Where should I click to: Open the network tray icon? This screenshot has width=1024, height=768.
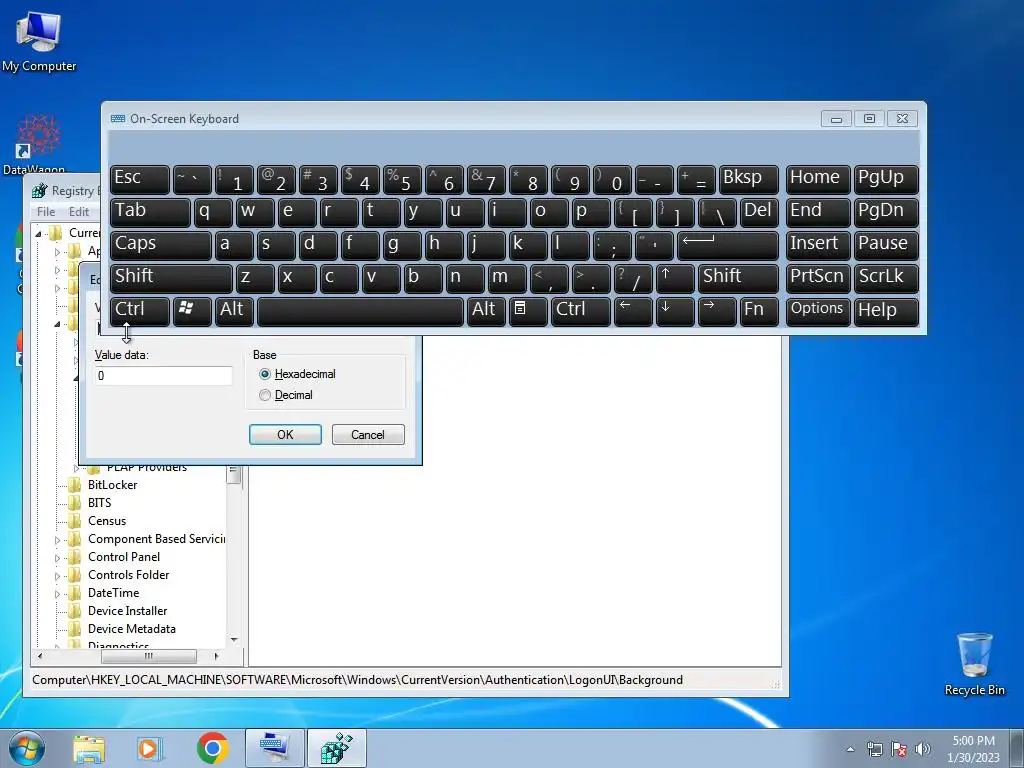874,749
